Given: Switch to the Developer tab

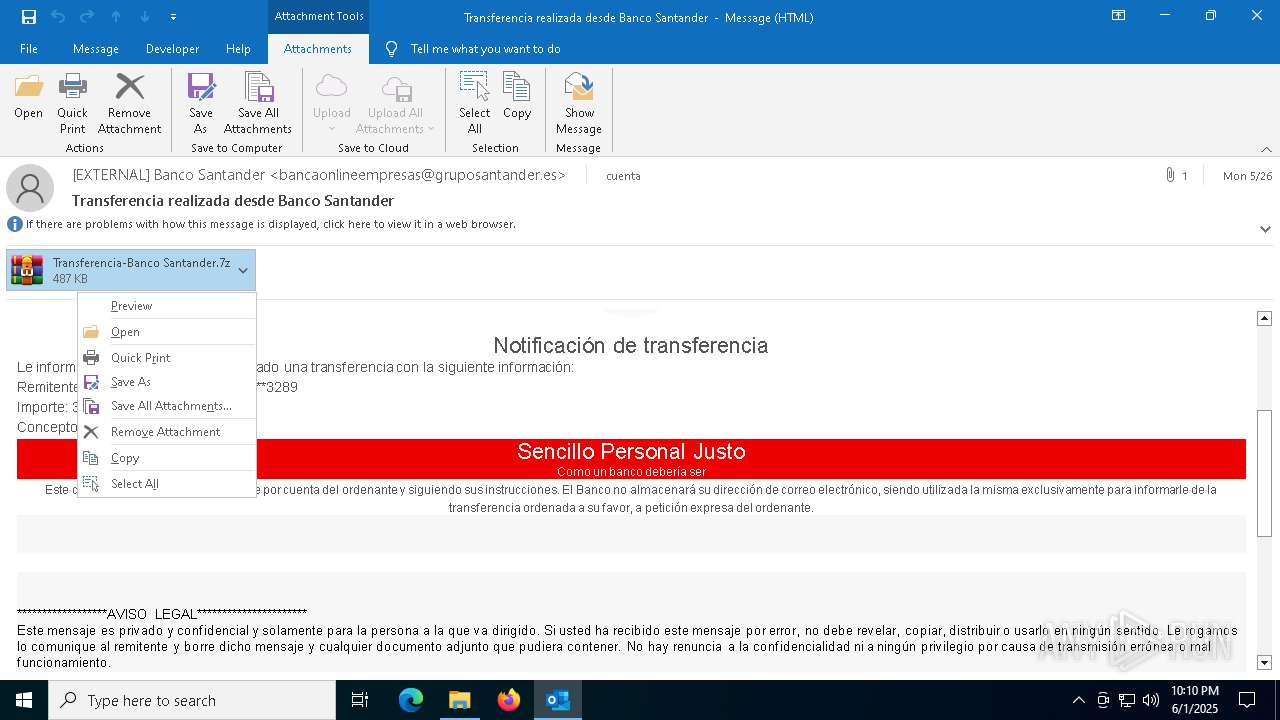Looking at the screenshot, I should [172, 49].
